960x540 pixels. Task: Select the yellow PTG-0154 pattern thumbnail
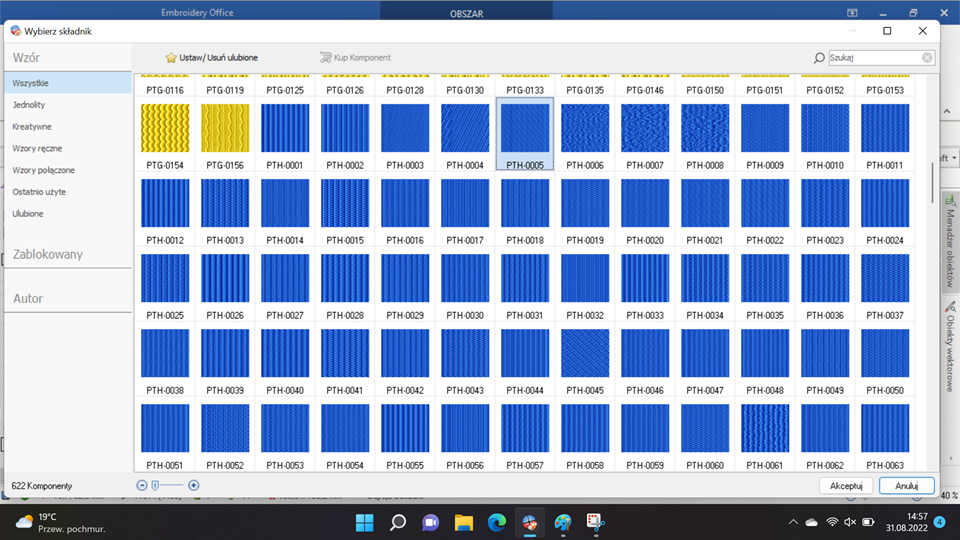165,128
